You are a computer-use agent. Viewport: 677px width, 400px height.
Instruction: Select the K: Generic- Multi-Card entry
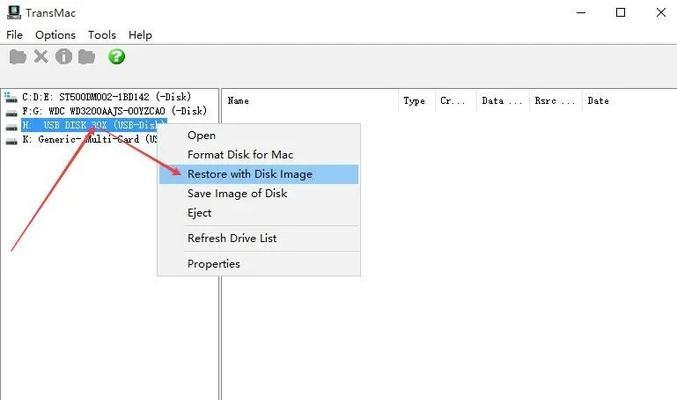tap(90, 140)
